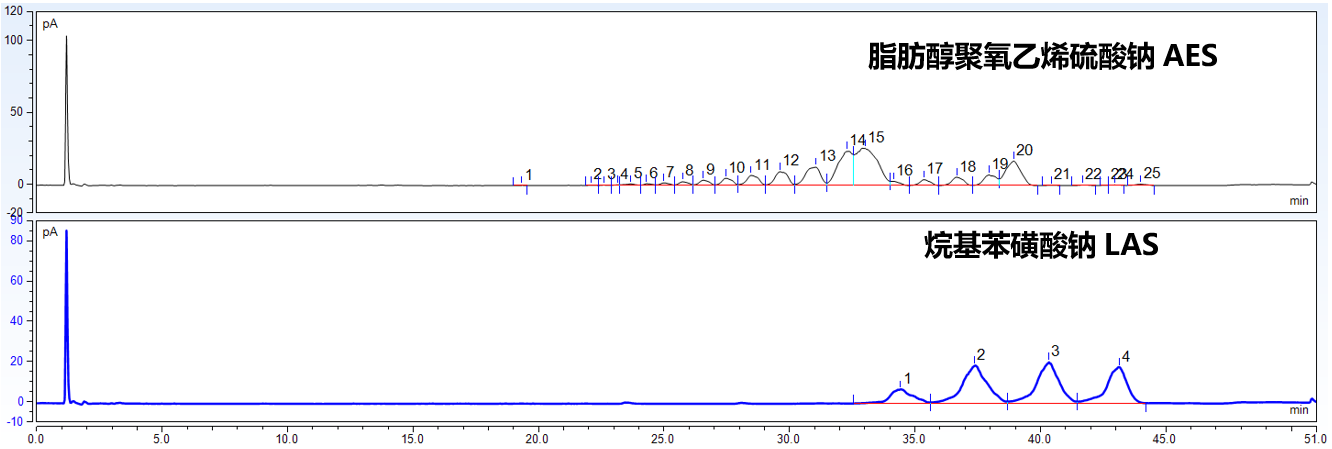Select peak 15 label in AES chromatogram
1332x449 pixels.
(x=876, y=137)
